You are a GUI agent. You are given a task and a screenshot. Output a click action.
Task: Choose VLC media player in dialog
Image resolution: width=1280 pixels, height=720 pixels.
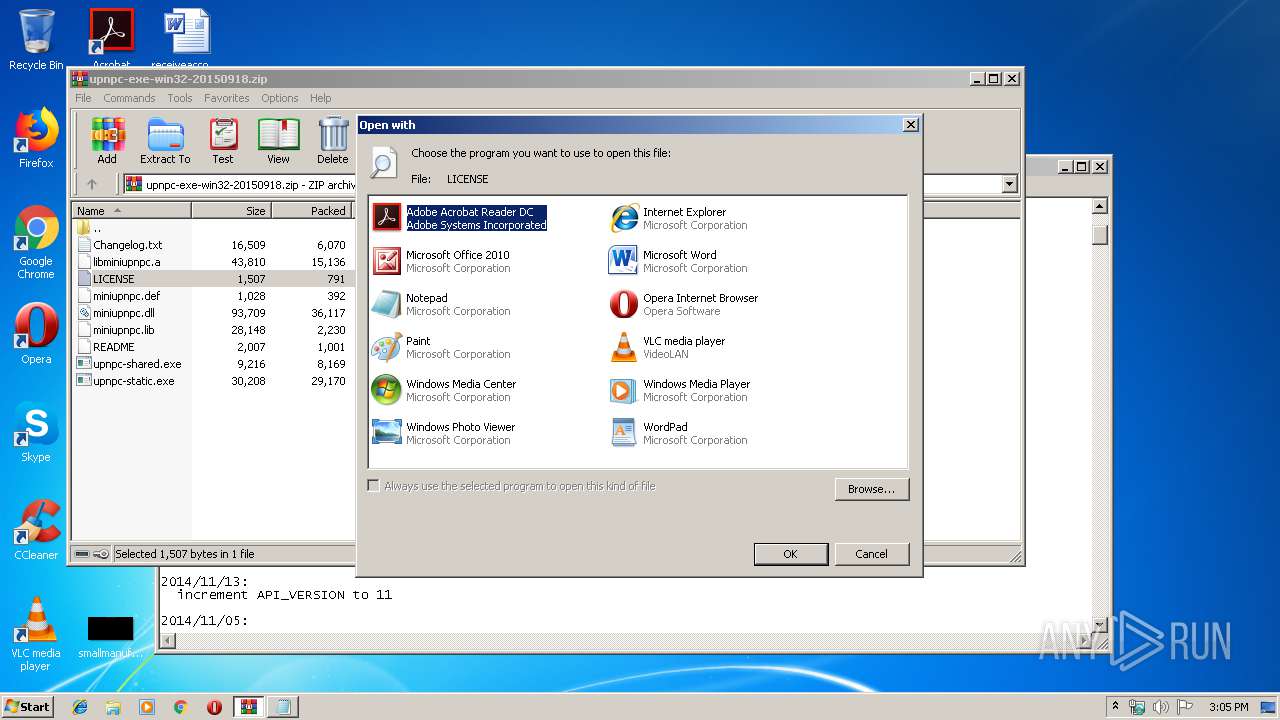click(x=668, y=347)
